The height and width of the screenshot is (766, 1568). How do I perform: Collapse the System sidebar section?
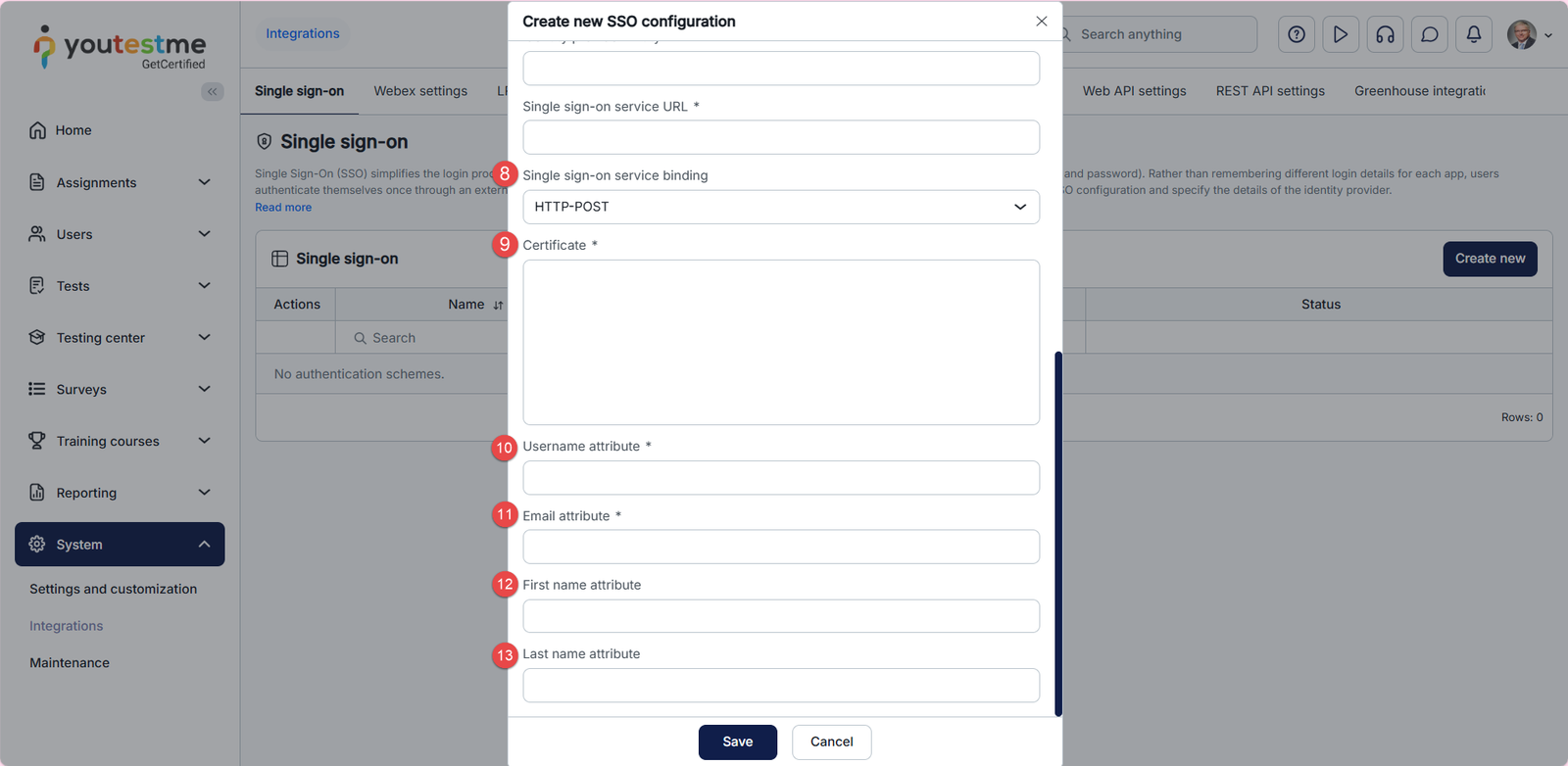[204, 545]
